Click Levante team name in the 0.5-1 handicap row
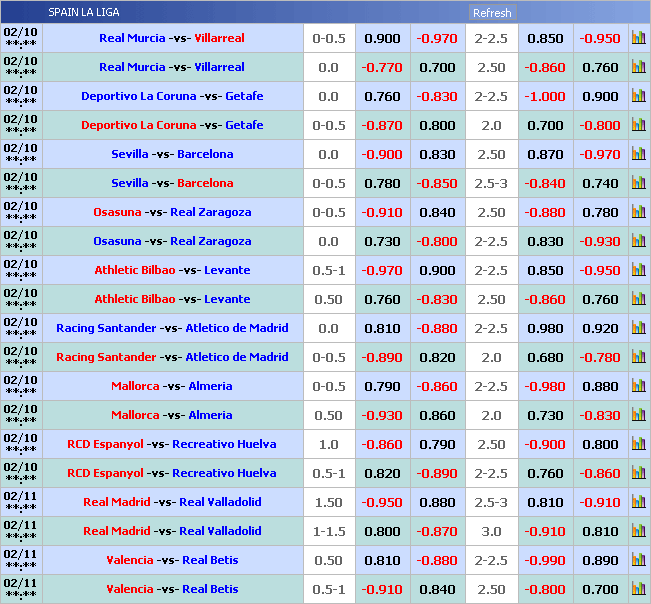 click(x=228, y=270)
